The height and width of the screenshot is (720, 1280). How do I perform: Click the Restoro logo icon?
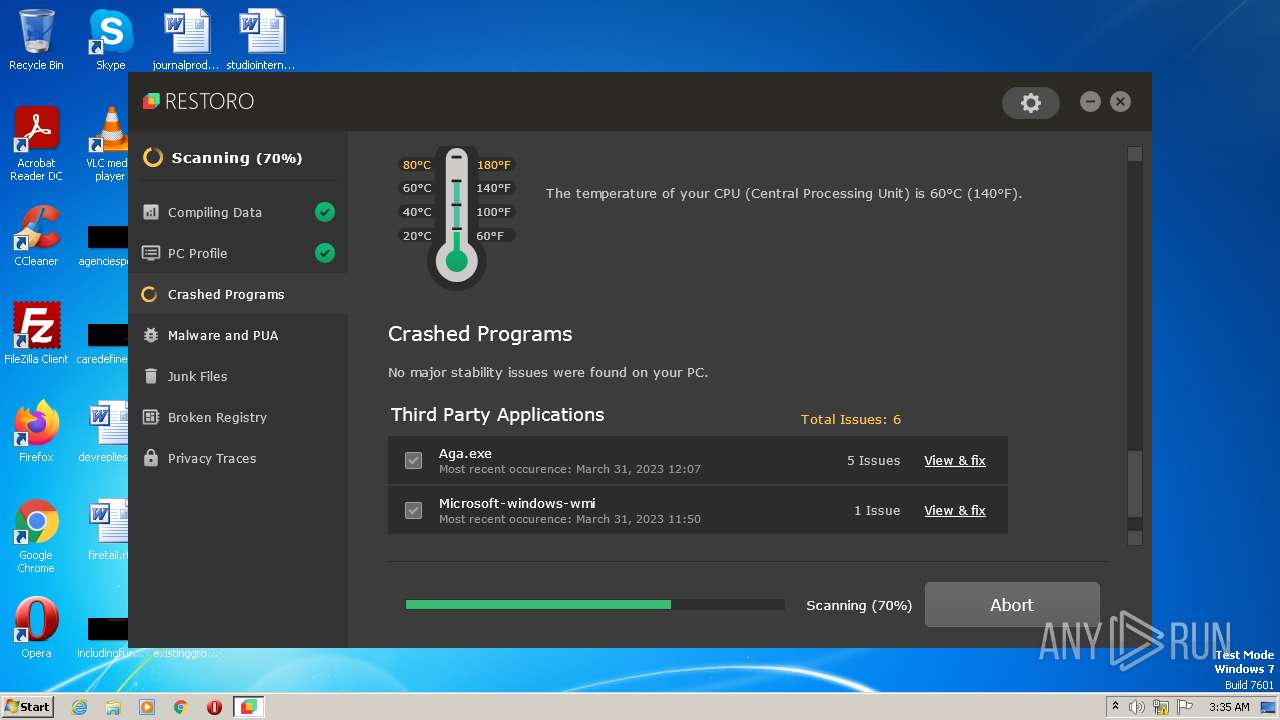(x=151, y=101)
